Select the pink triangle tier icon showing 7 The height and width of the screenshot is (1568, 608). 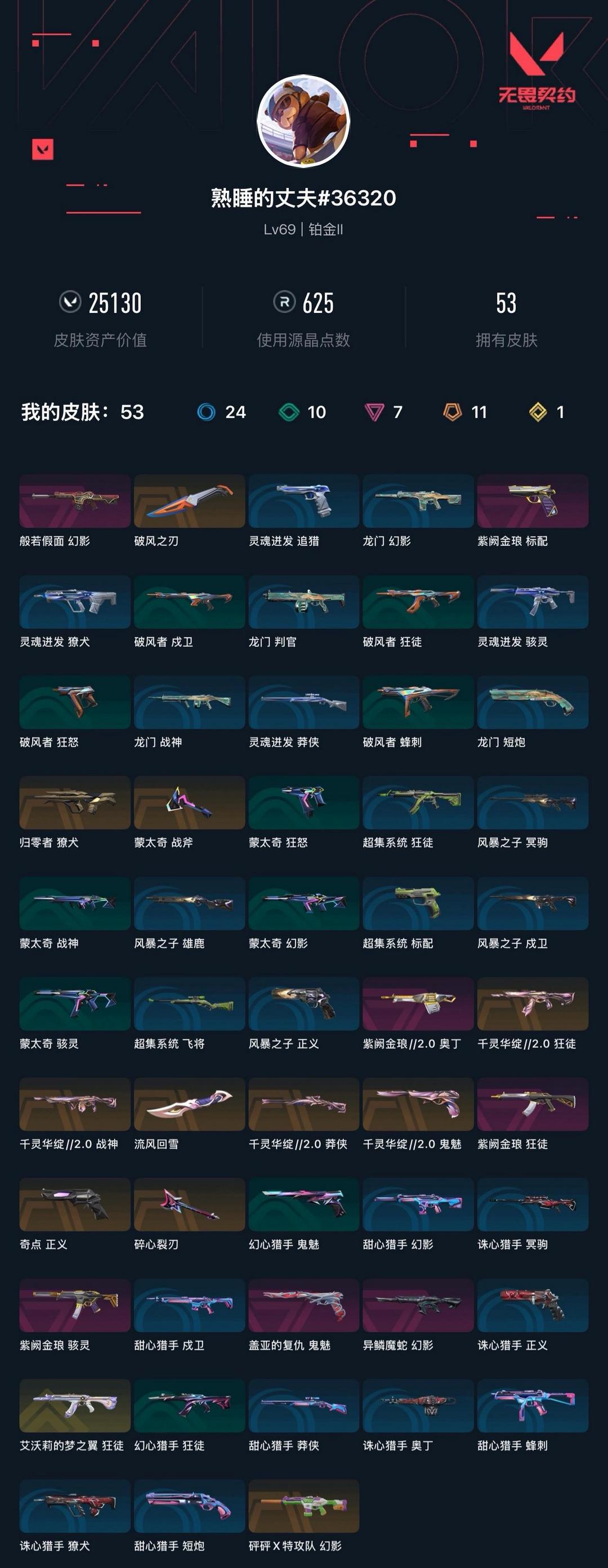(374, 413)
